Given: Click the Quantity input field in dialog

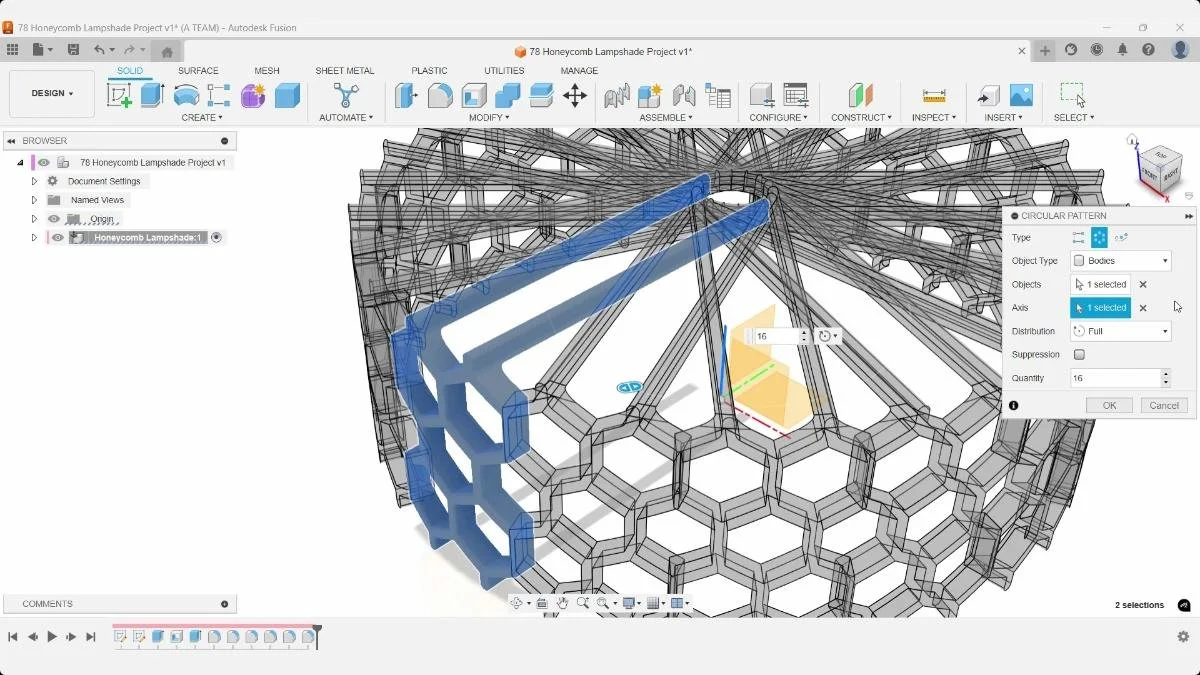Looking at the screenshot, I should click(1115, 378).
